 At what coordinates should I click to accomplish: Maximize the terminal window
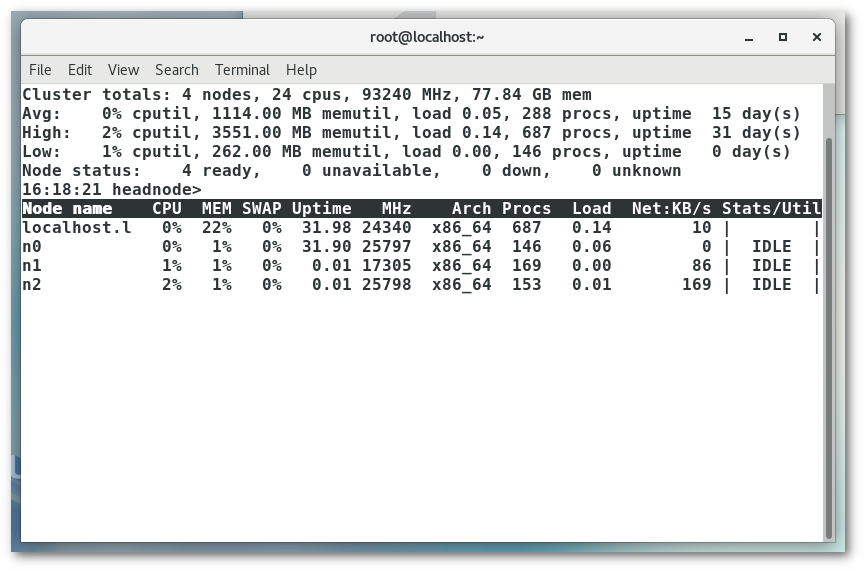tap(783, 37)
